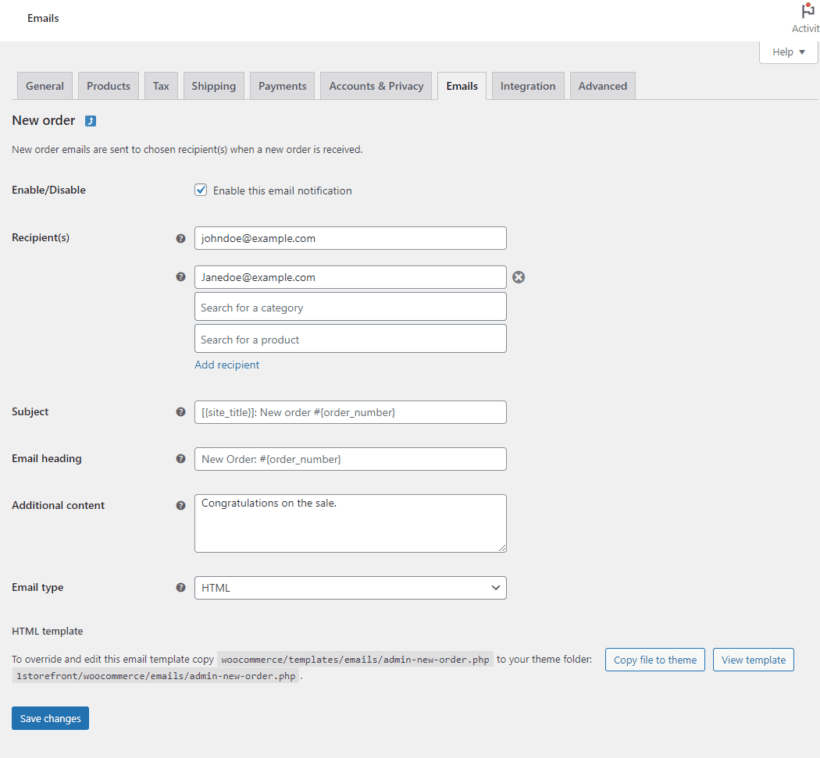Switch to the Shipping tab
The width and height of the screenshot is (820, 758).
pyautogui.click(x=214, y=86)
